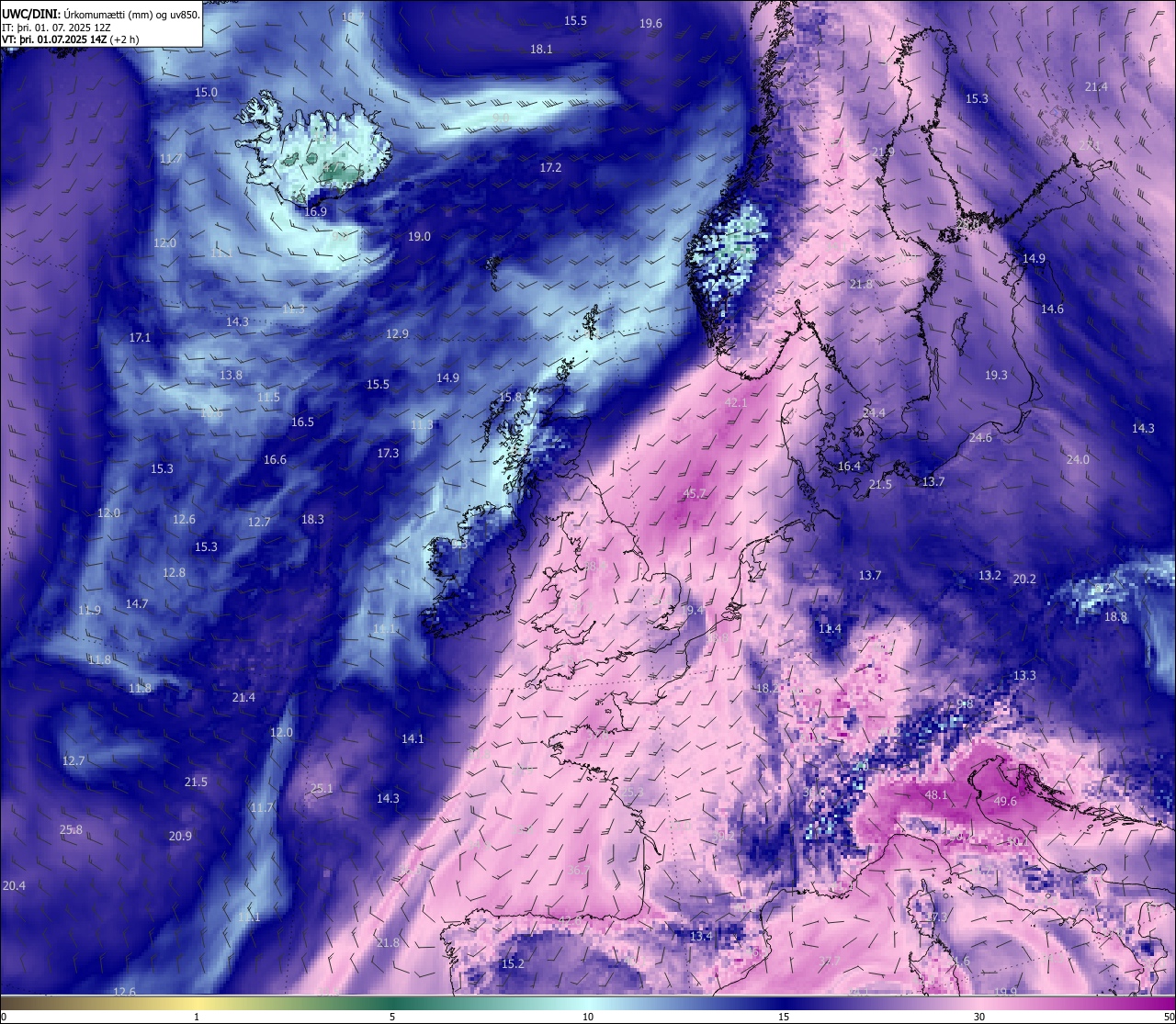Click the 25.8 value label
1176x1024 pixels.
(71, 830)
